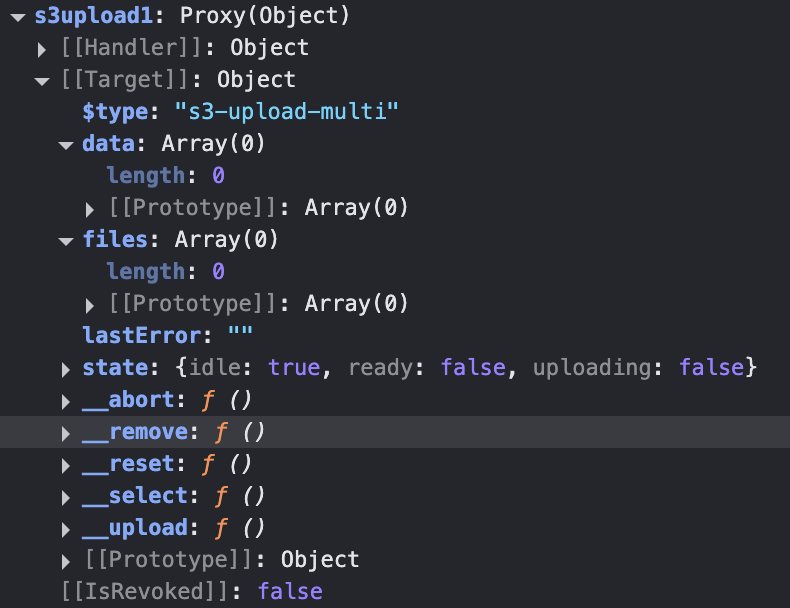The width and height of the screenshot is (790, 608).
Task: Expand the bottom [[Prototype]]: Object entry
Action: [66, 561]
